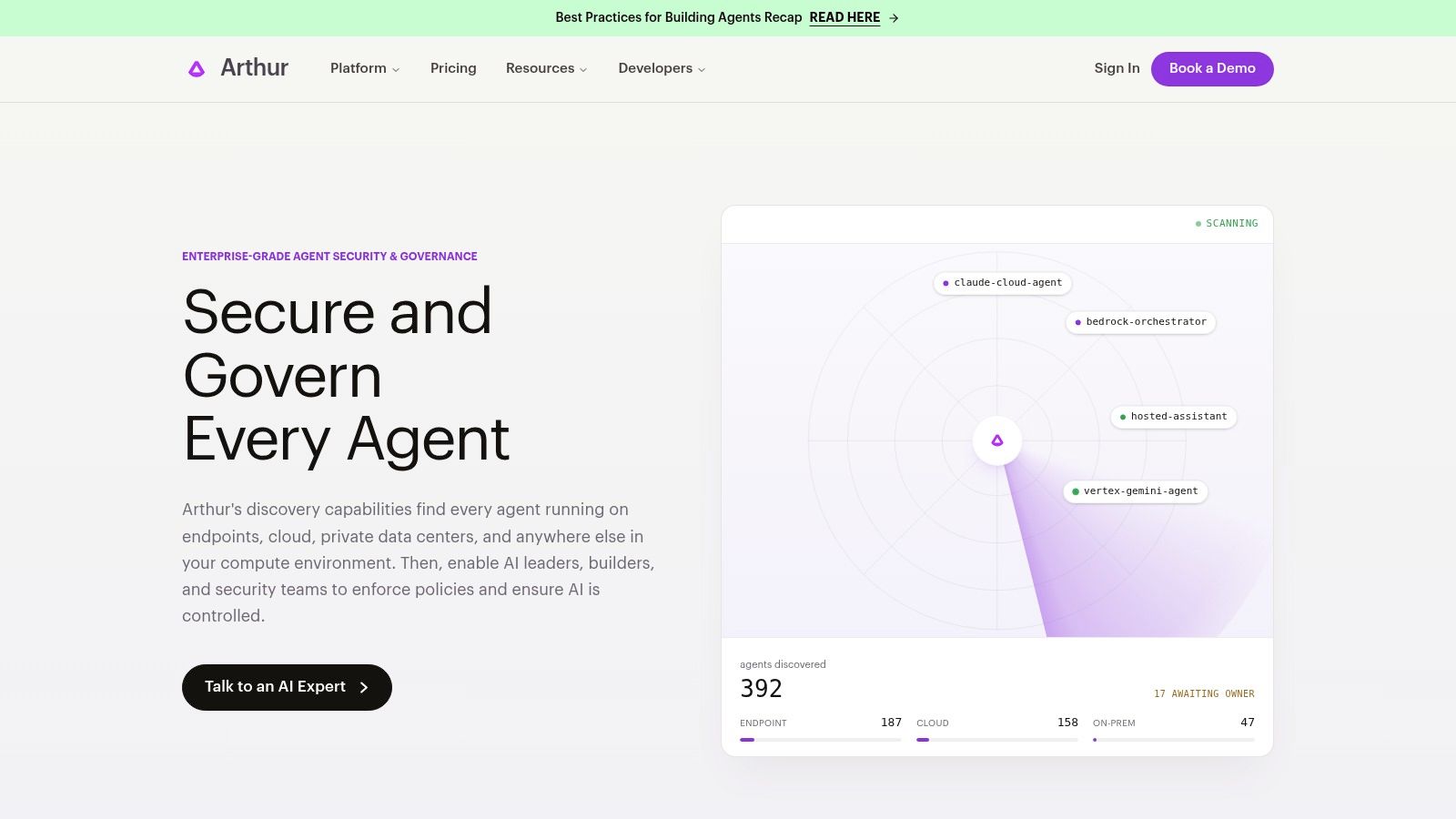Screen dimensions: 1456x819
Task: Click the Best Practices for Building Agents Recap text
Action: pos(679,17)
